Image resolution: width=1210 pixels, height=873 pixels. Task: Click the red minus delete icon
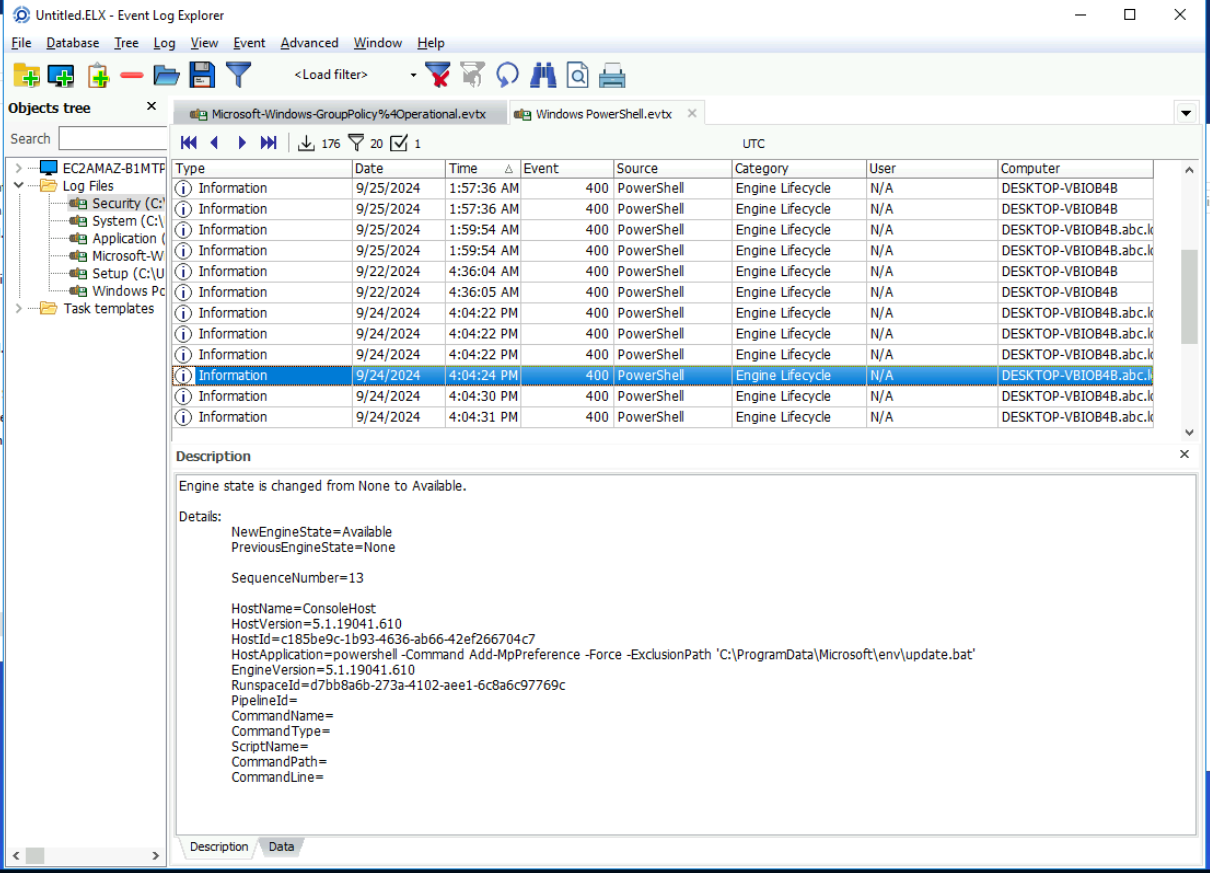click(x=132, y=75)
